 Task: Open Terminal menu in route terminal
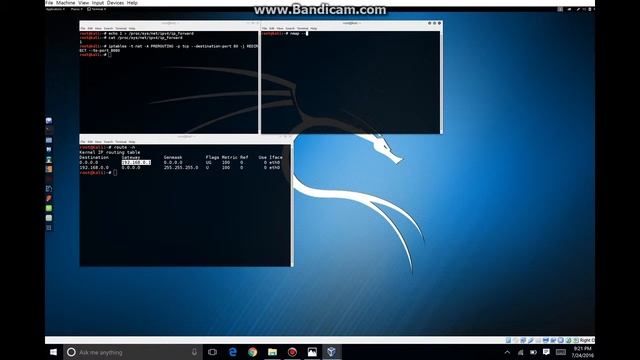point(121,142)
